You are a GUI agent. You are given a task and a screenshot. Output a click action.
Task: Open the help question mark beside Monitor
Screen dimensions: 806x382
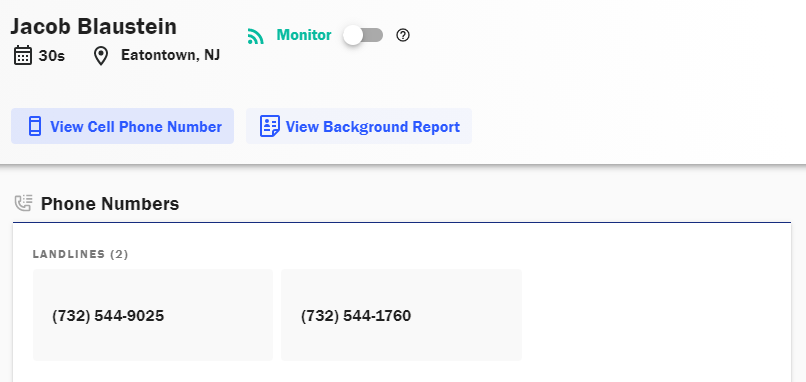[x=403, y=35]
